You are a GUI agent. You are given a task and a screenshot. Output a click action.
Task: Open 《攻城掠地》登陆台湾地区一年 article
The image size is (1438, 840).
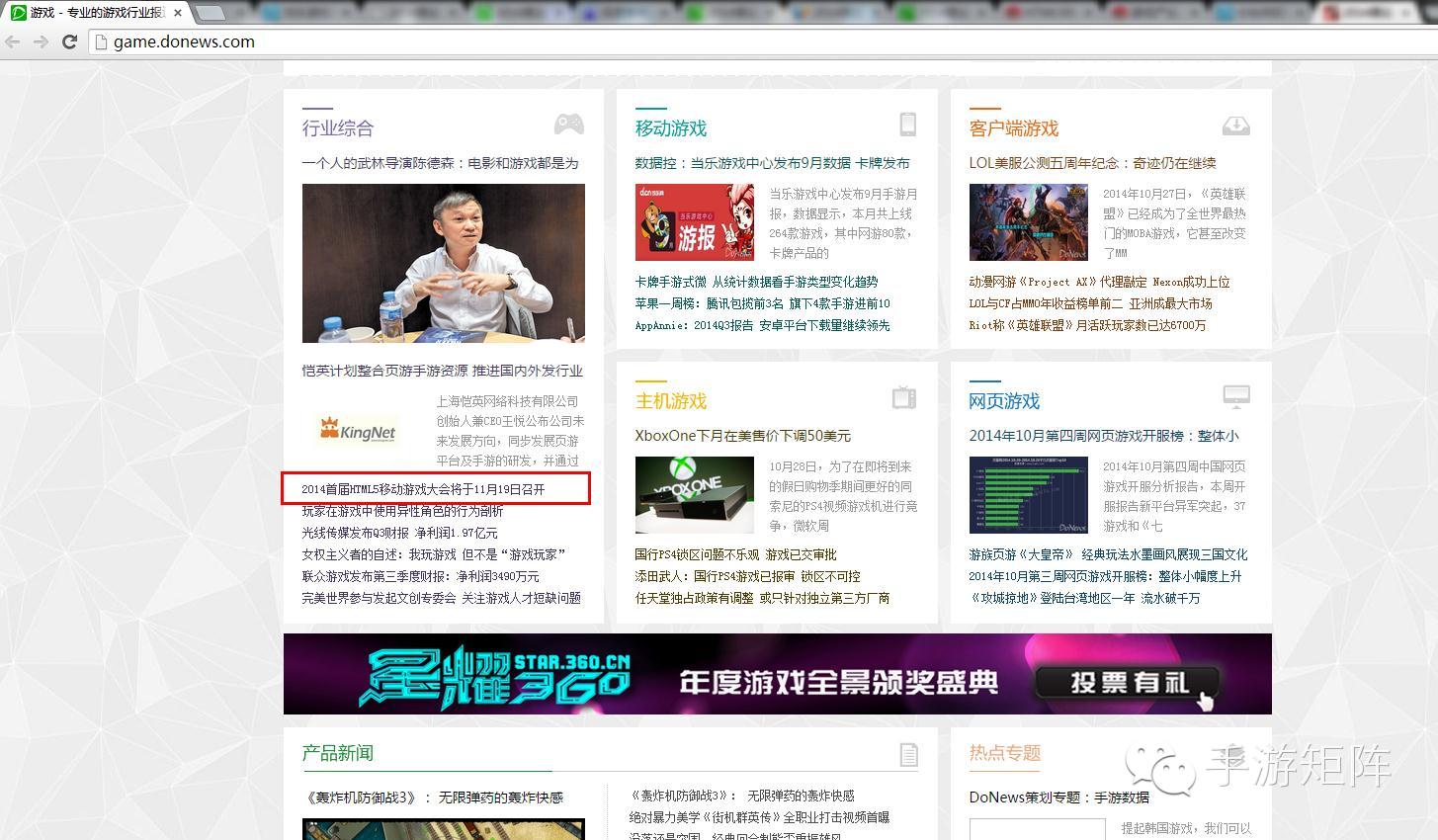click(x=1085, y=598)
